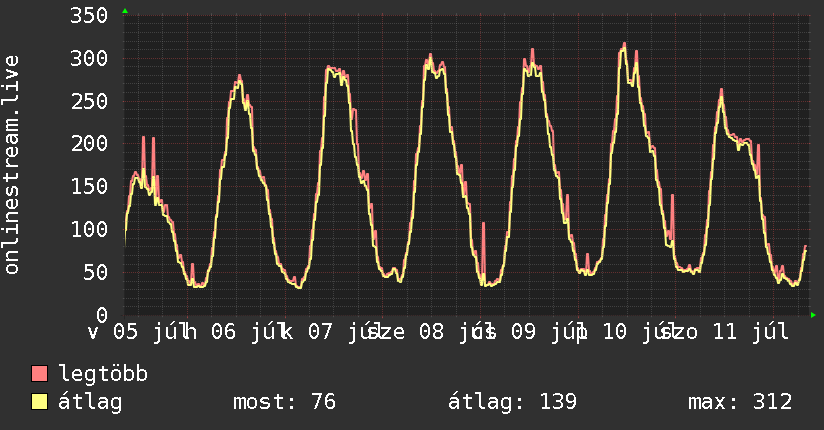Click the most: 76 current value
The image size is (824, 430).
coord(284,402)
